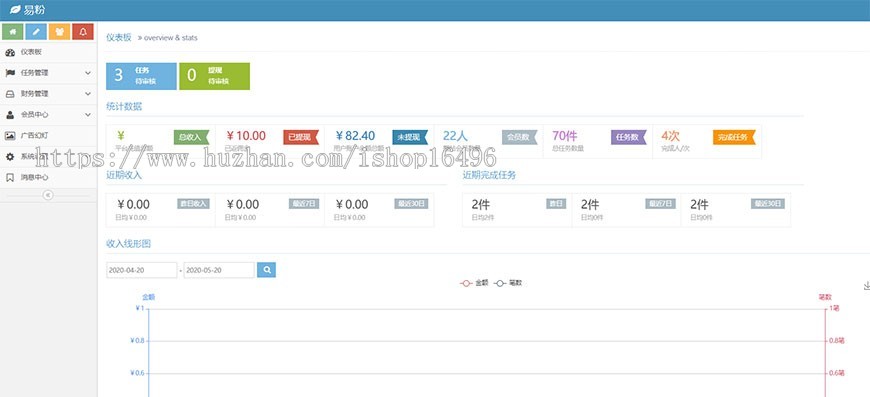Click the green home shortcut button
This screenshot has width=870, height=397.
coord(13,32)
